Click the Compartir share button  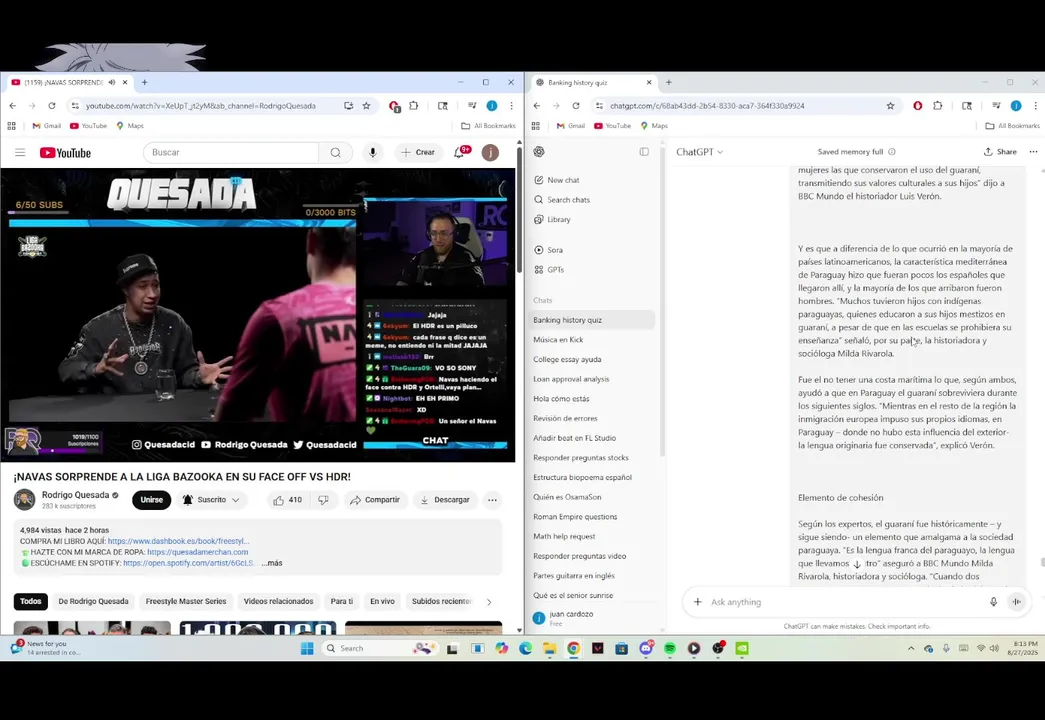click(x=375, y=500)
